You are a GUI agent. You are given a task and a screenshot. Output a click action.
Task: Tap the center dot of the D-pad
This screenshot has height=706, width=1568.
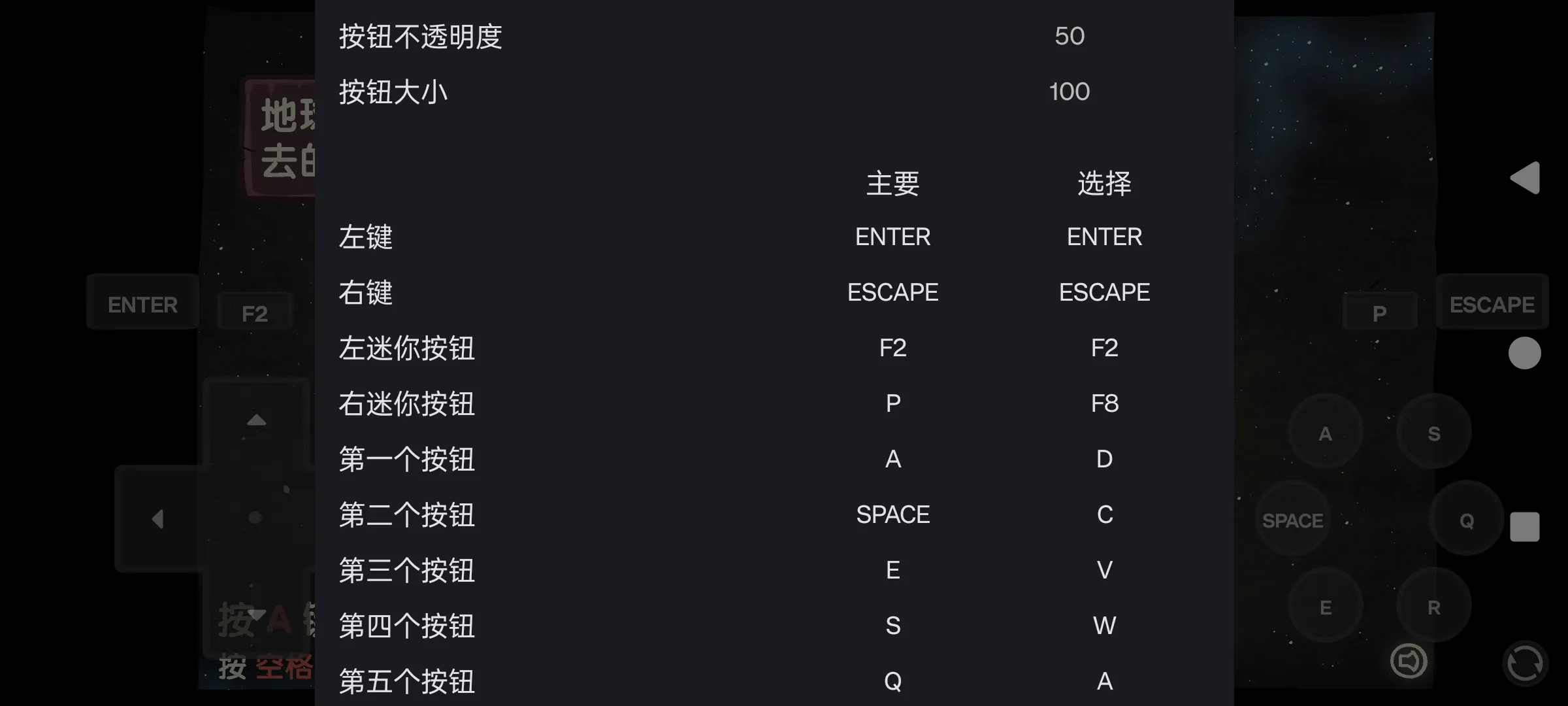tap(255, 518)
